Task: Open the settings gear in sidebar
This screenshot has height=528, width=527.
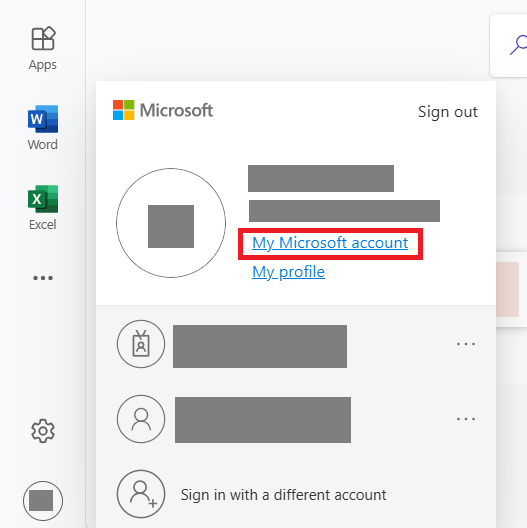Action: coord(43,431)
